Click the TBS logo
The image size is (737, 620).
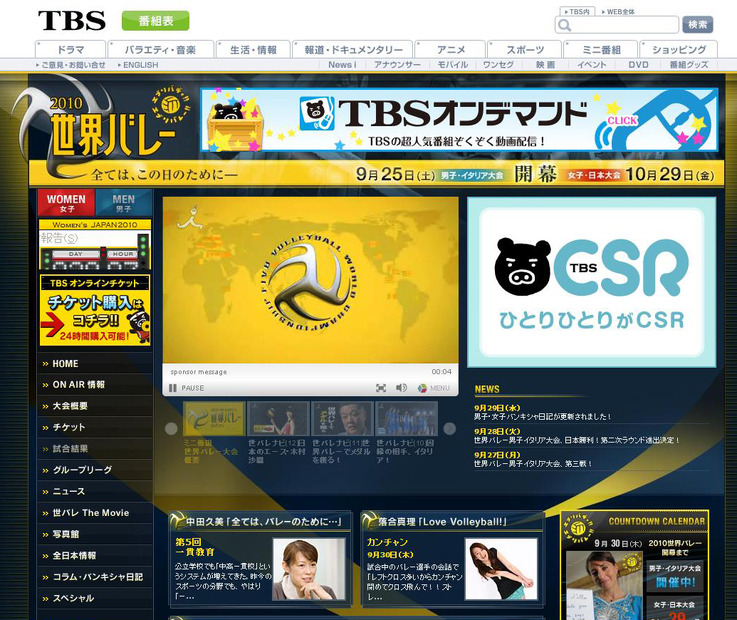72,21
